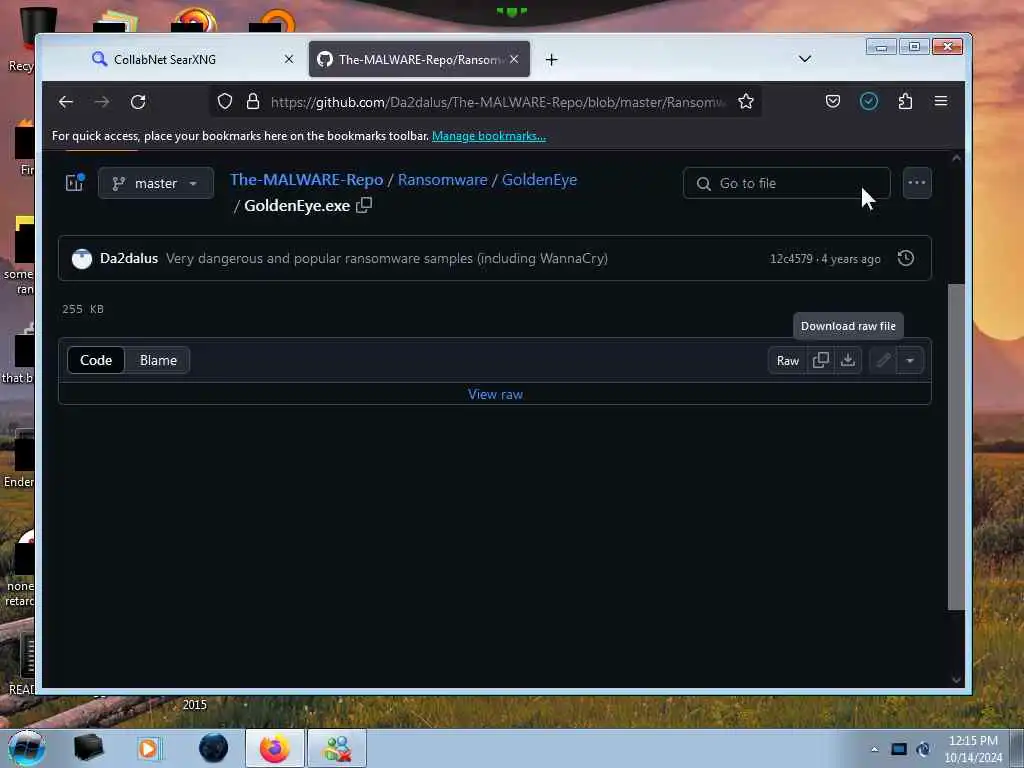The image size is (1024, 768).
Task: Open the shield tracking protection icon
Action: point(225,101)
